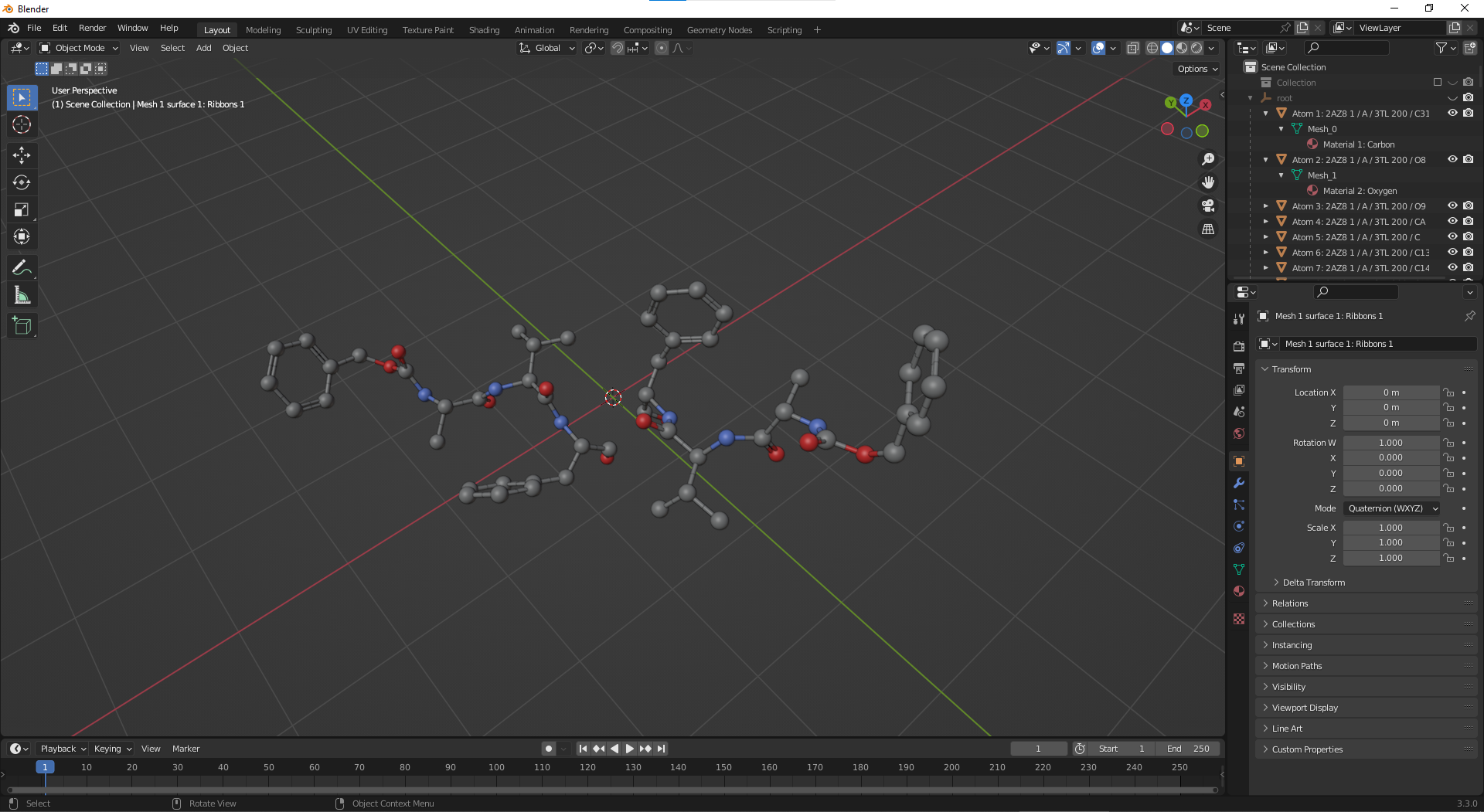The width and height of the screenshot is (1484, 812).
Task: Toggle lock on Location X
Action: click(x=1449, y=392)
